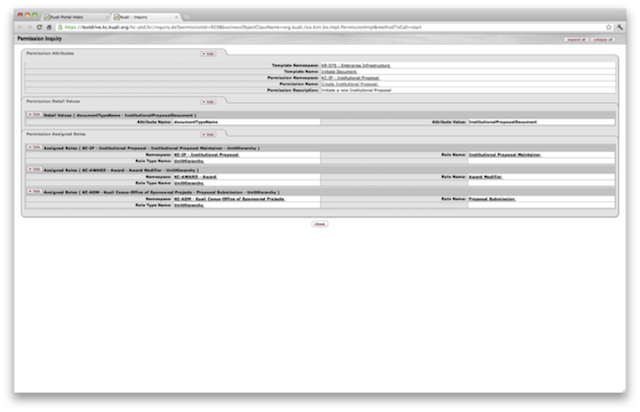Click the collapse all button
Screen dimensions: 640x412
point(603,40)
